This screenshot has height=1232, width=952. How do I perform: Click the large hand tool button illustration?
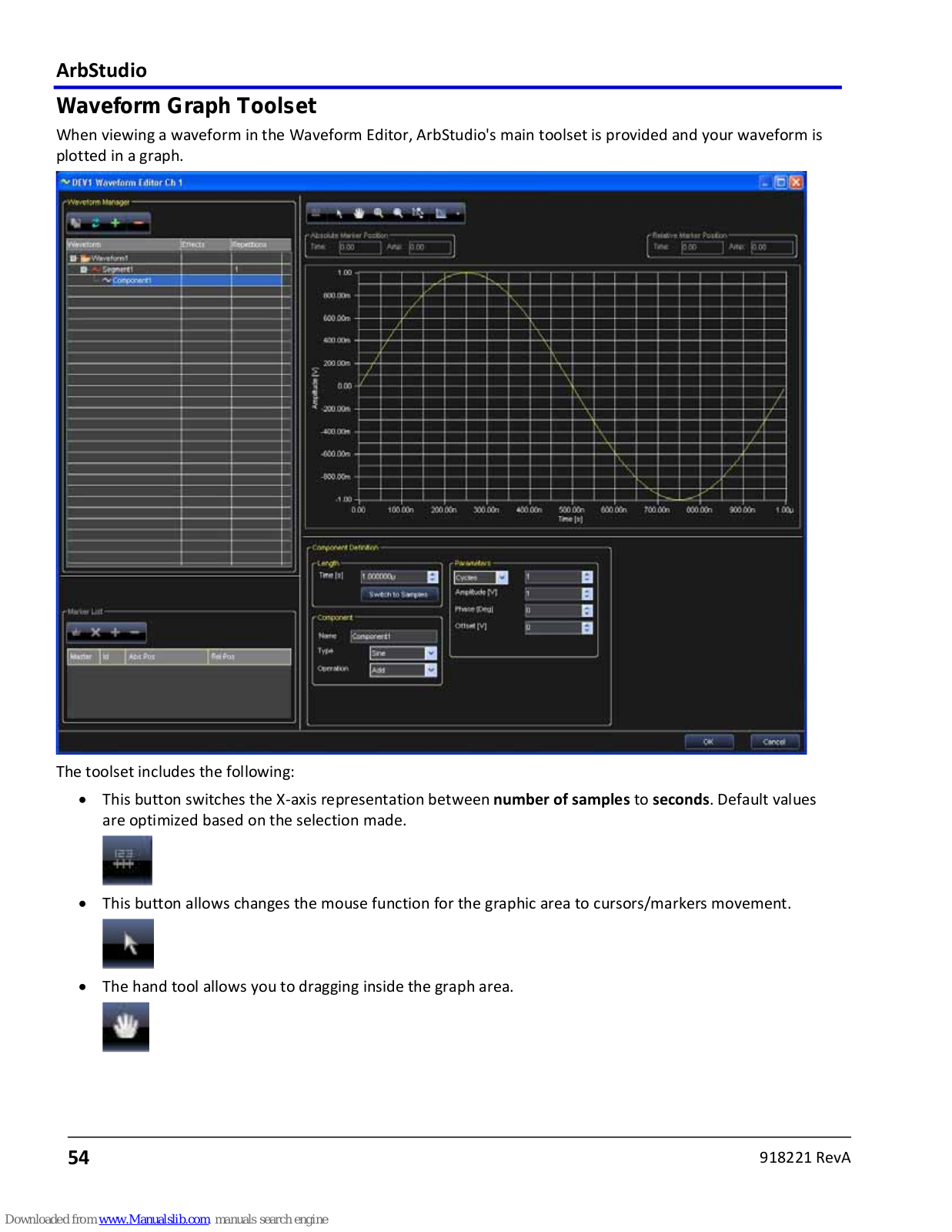(125, 1026)
